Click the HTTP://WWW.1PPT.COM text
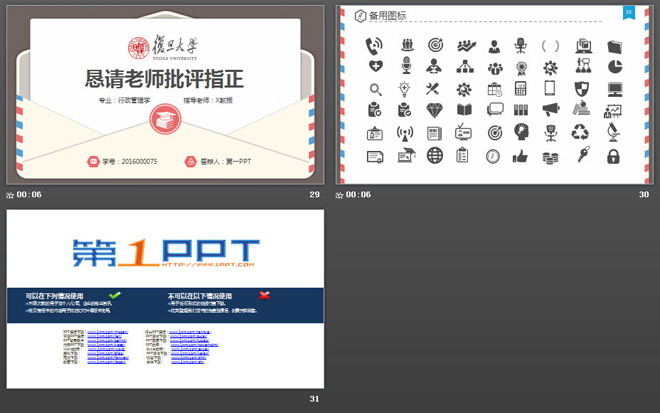This screenshot has width=660, height=413. [x=208, y=265]
